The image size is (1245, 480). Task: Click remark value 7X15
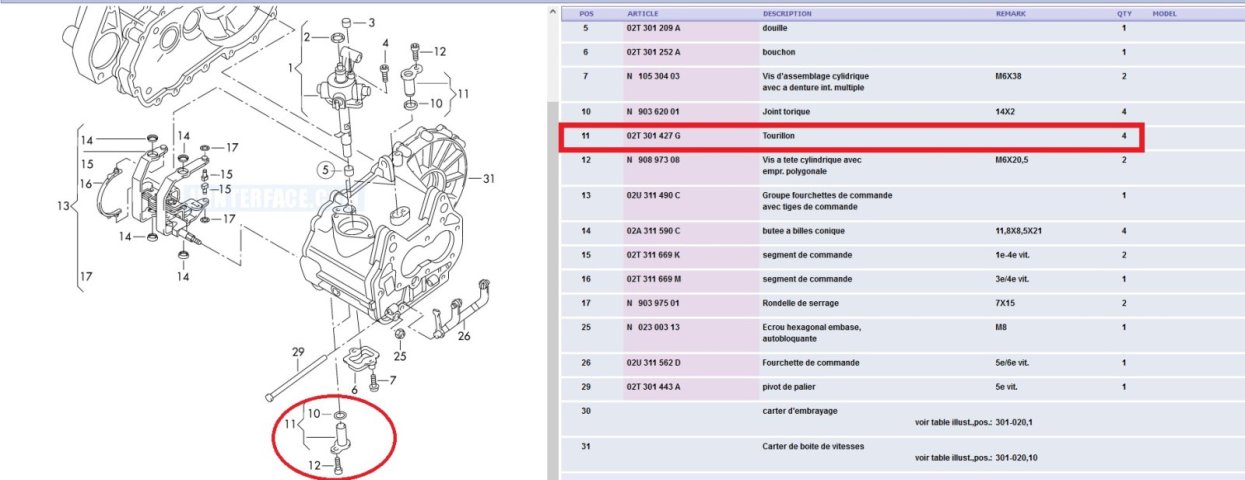1005,303
